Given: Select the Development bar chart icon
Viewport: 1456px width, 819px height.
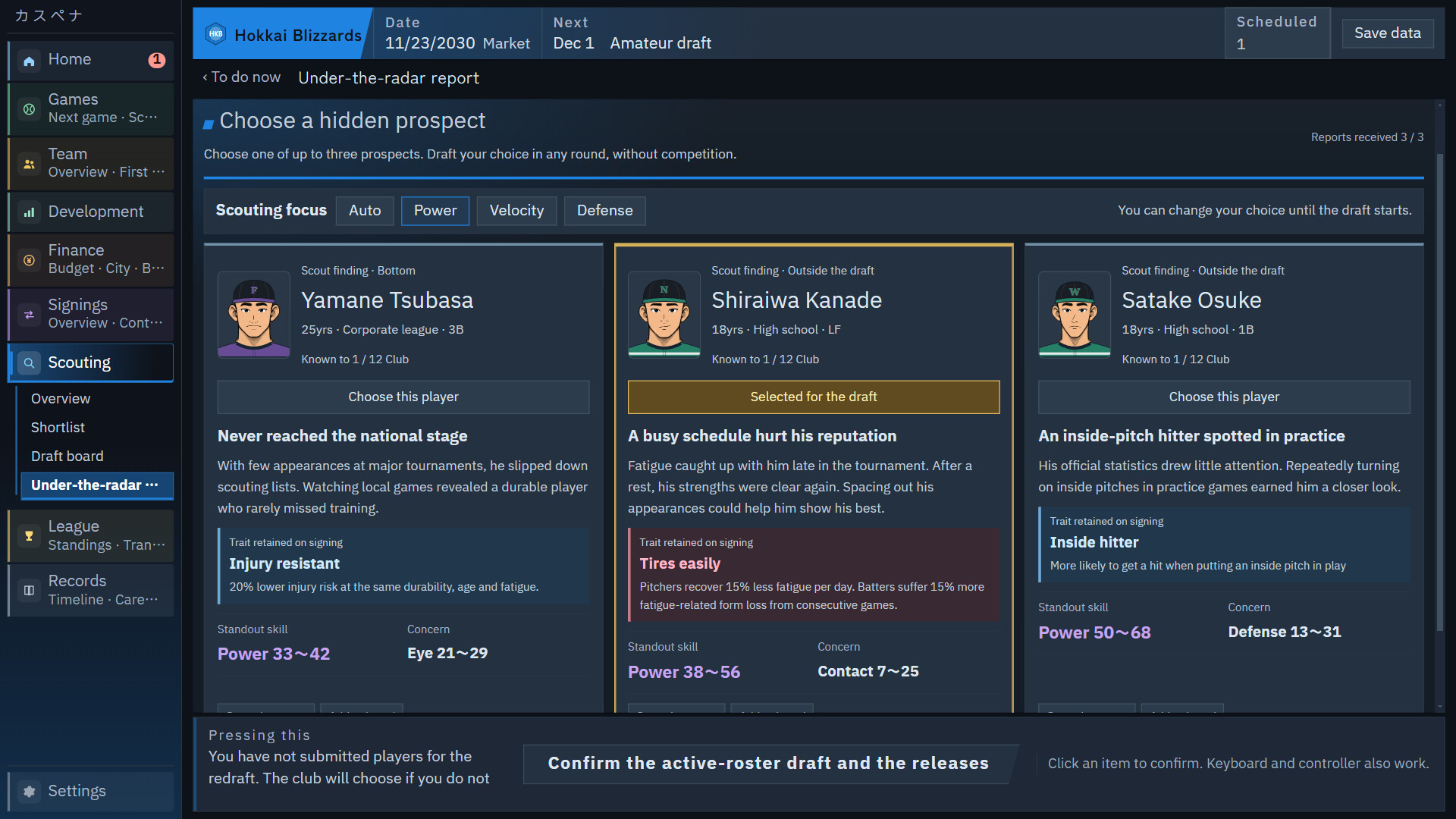Looking at the screenshot, I should point(29,212).
